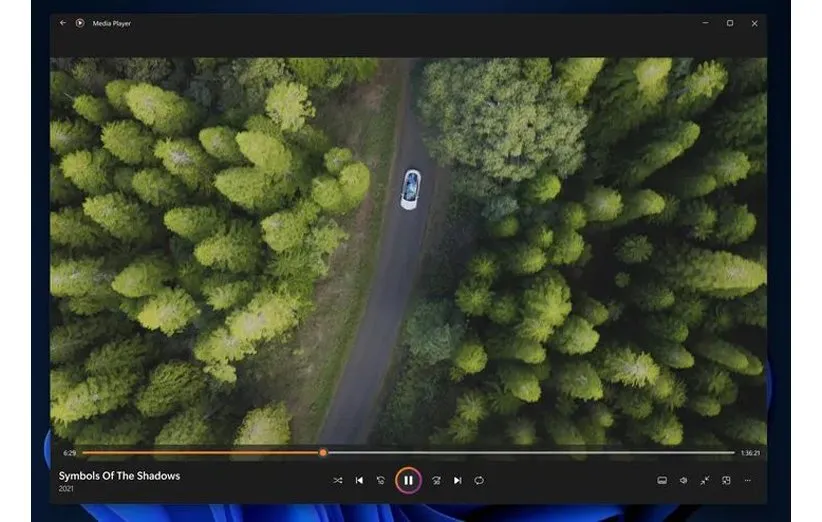This screenshot has width=822, height=522.
Task: Click the seek bar position handle
Action: point(323,452)
